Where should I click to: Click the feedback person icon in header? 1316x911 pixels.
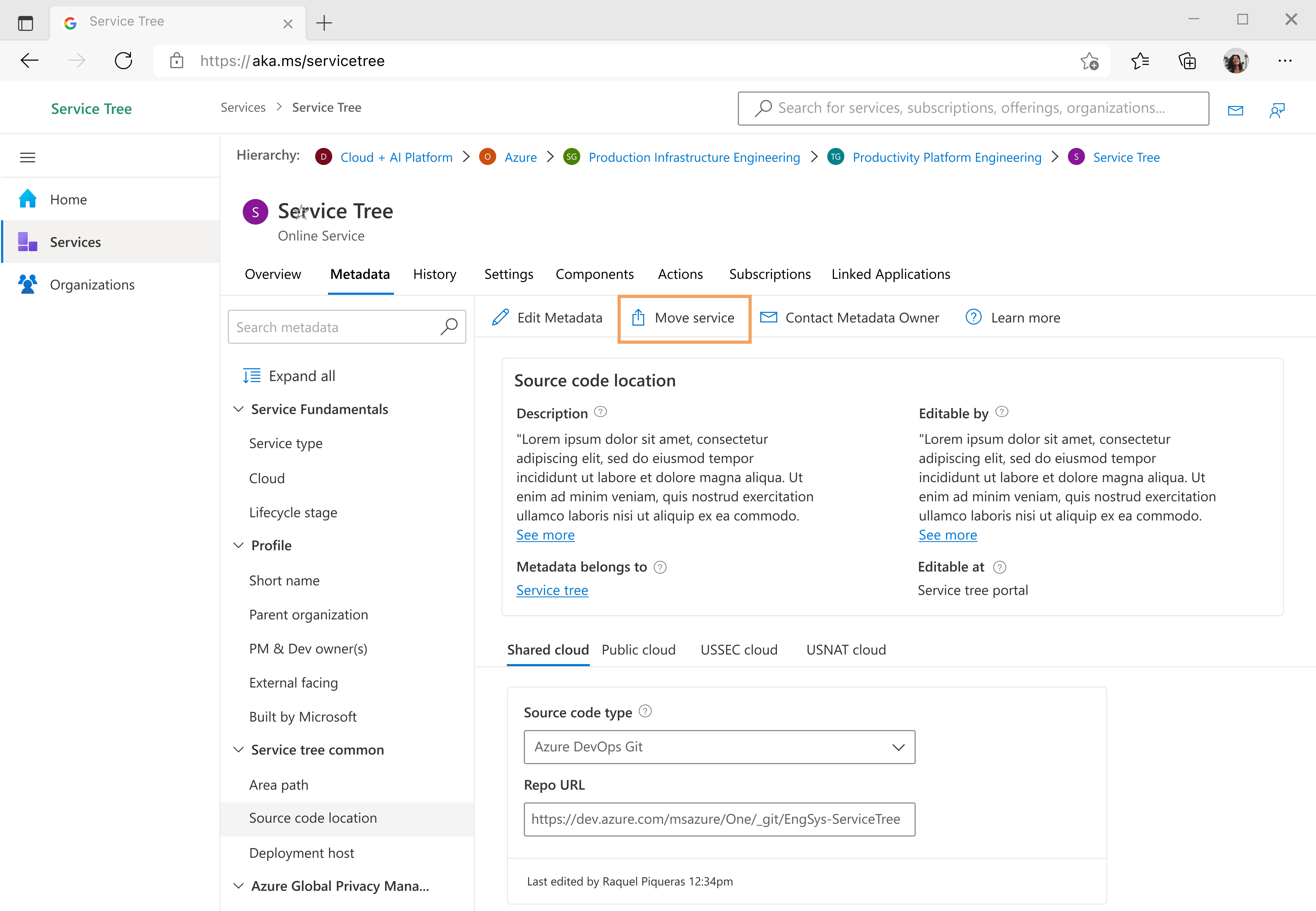tap(1277, 110)
